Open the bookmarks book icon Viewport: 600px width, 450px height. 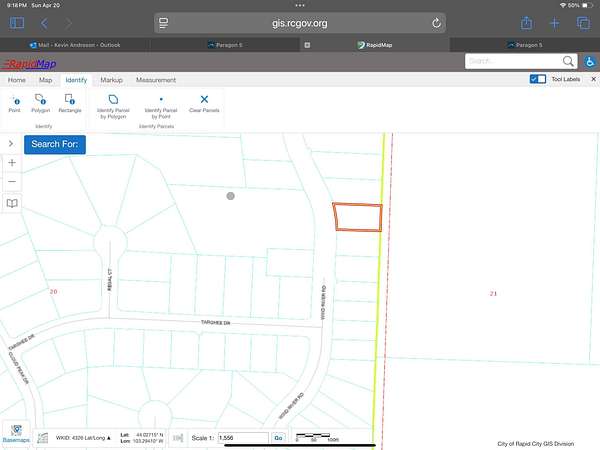12,203
